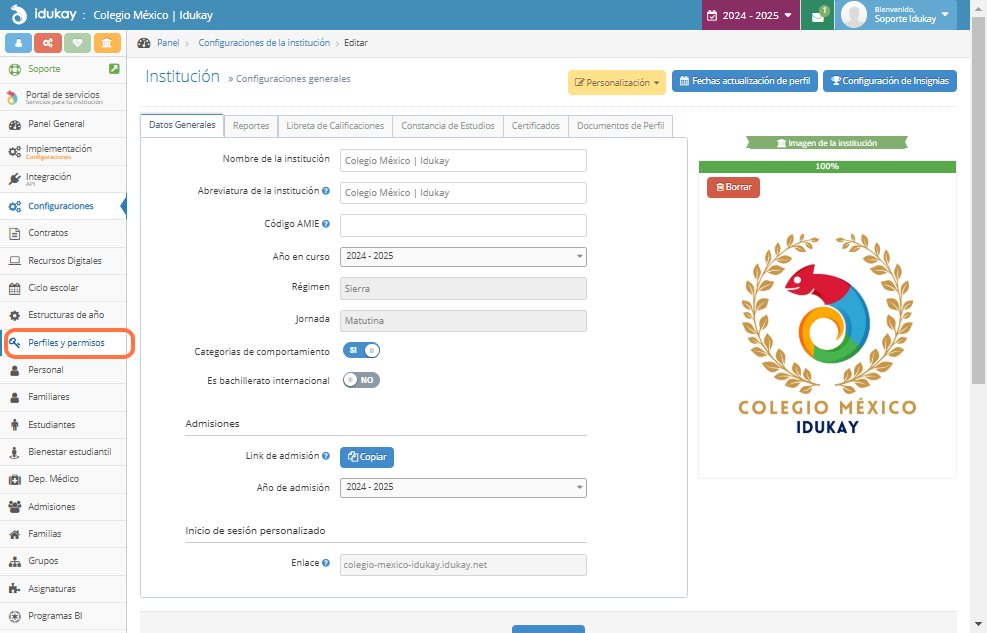Click the green 100% upload progress bar
Image resolution: width=987 pixels, height=633 pixels.
[x=827, y=167]
